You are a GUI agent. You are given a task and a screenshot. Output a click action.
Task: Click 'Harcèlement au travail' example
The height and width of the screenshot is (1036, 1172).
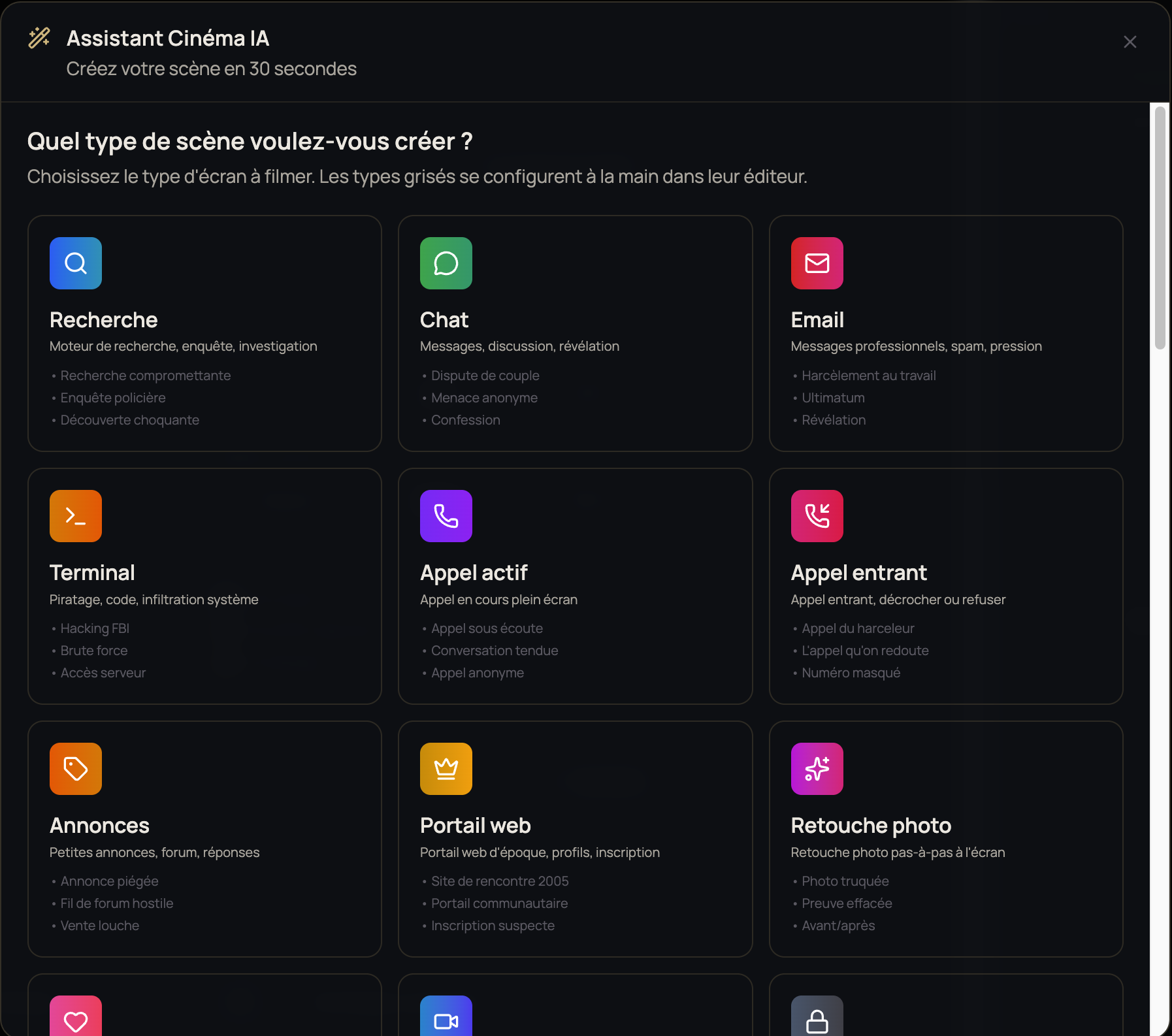[x=868, y=376]
